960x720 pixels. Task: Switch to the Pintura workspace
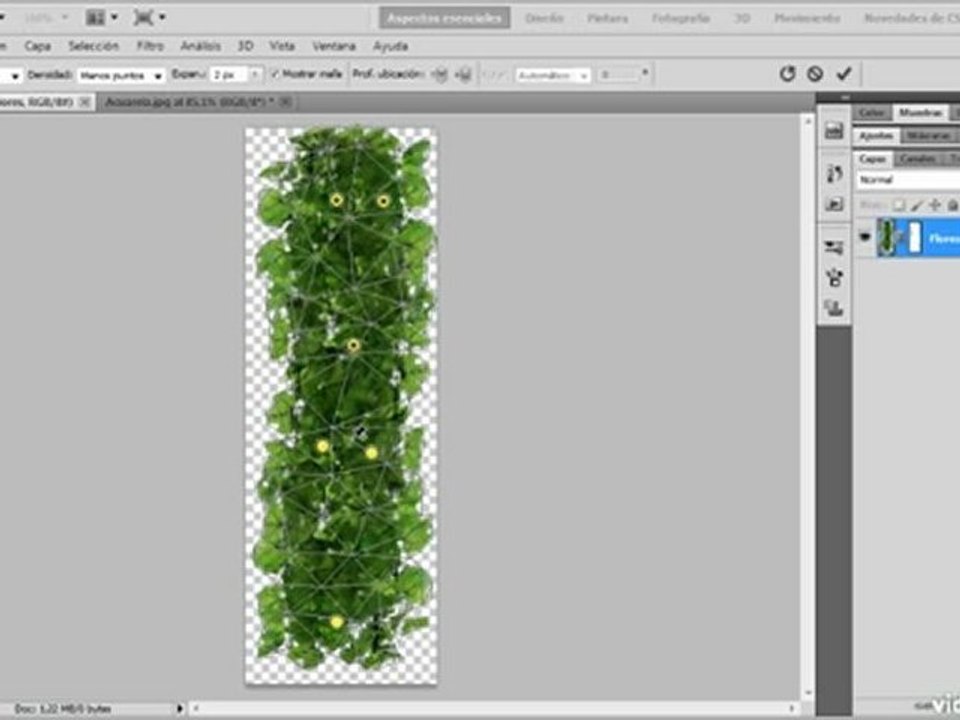[607, 18]
